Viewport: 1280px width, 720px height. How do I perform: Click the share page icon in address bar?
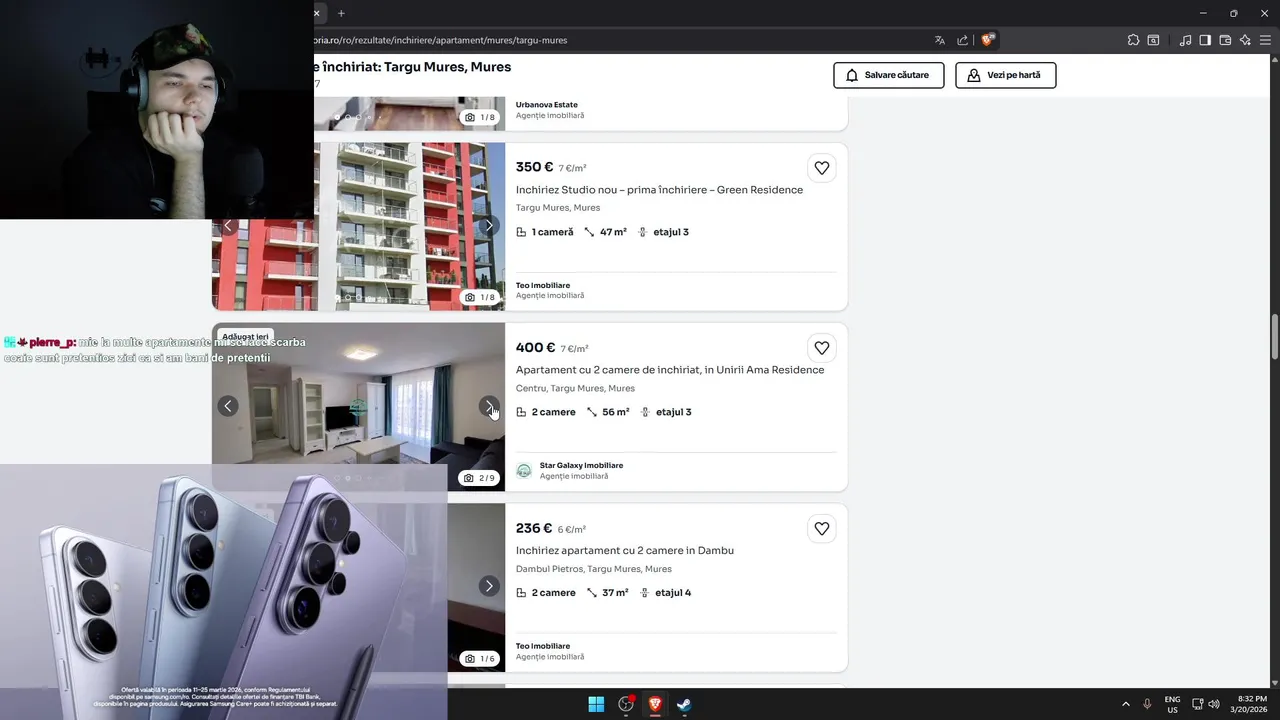pos(962,40)
